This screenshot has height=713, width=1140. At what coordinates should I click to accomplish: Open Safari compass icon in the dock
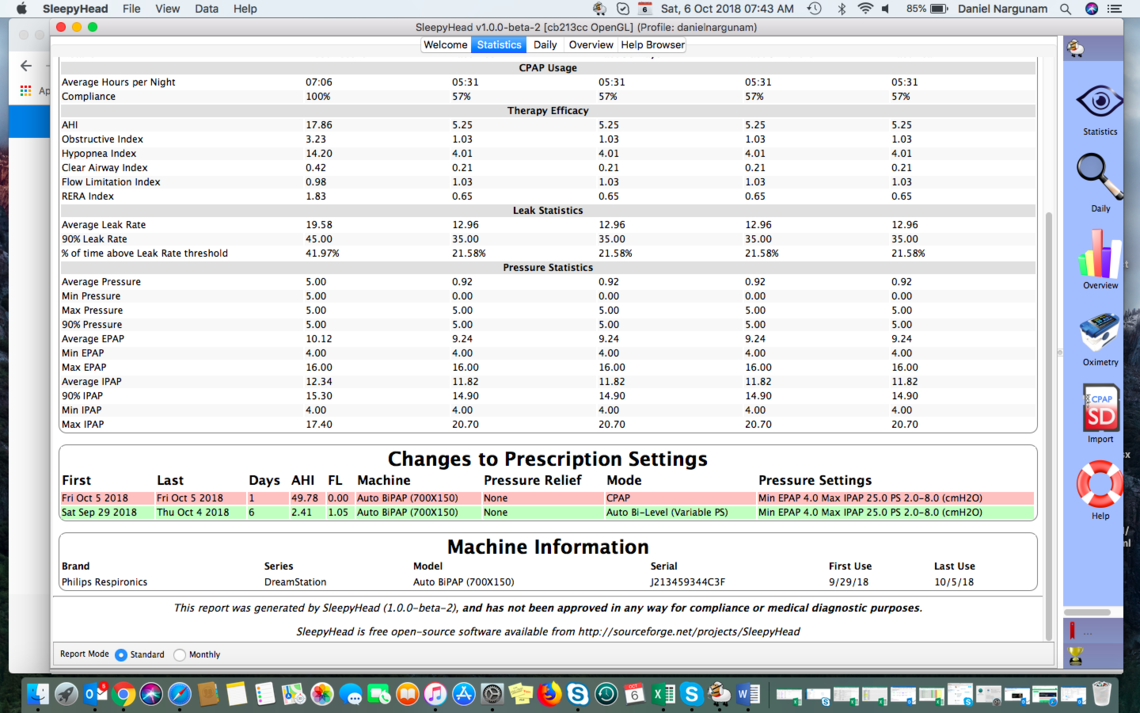[180, 694]
